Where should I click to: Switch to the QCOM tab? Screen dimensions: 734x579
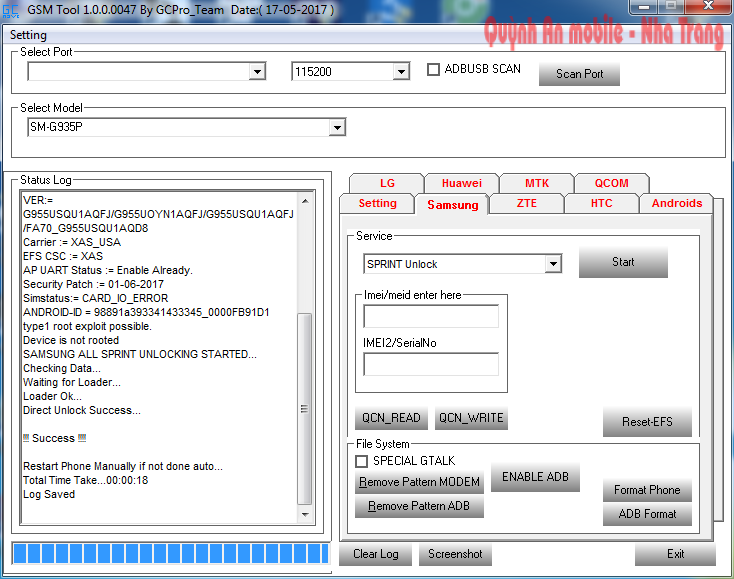[x=611, y=183]
